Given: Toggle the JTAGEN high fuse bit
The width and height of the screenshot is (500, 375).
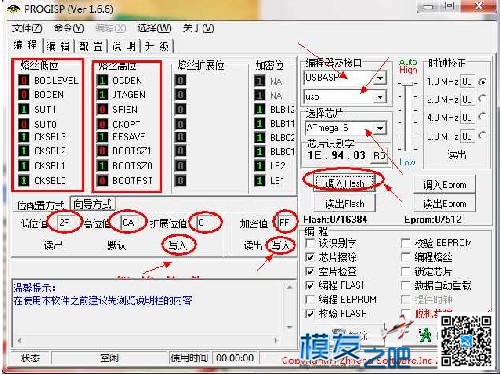Looking at the screenshot, I should tap(102, 95).
